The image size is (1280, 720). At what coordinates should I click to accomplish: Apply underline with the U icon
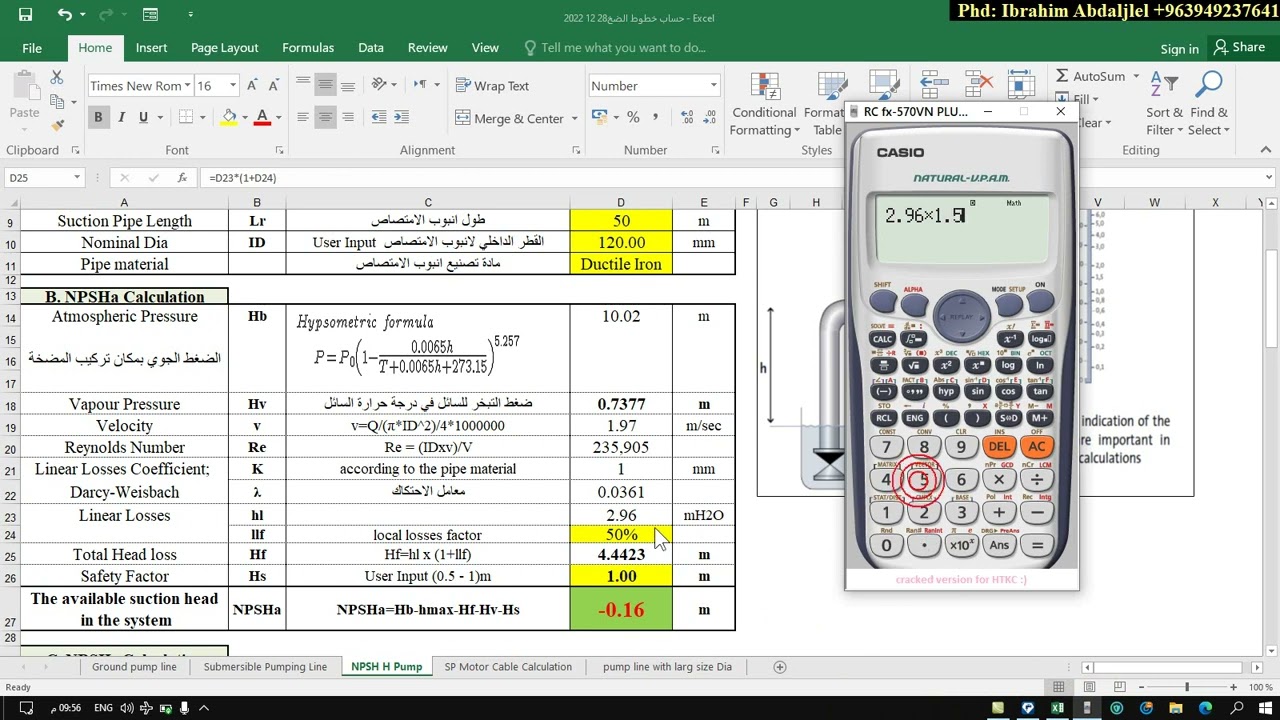click(143, 118)
